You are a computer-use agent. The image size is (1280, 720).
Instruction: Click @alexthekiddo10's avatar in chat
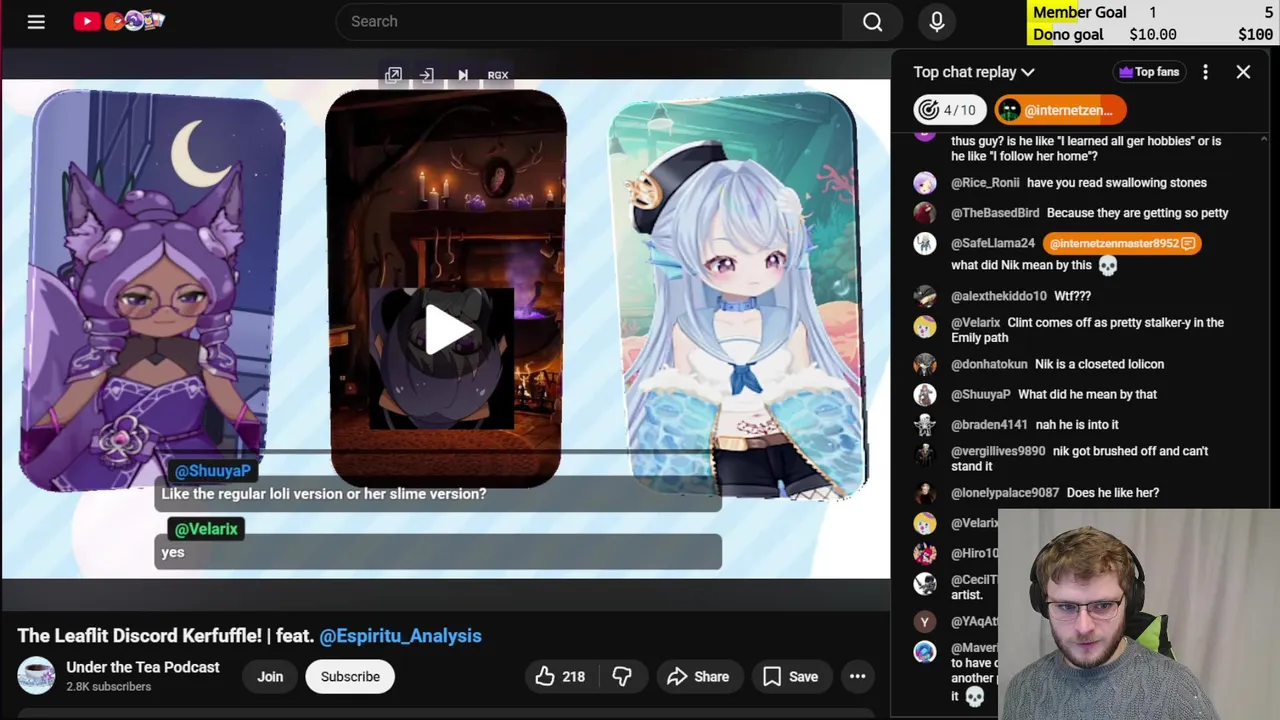coord(925,296)
